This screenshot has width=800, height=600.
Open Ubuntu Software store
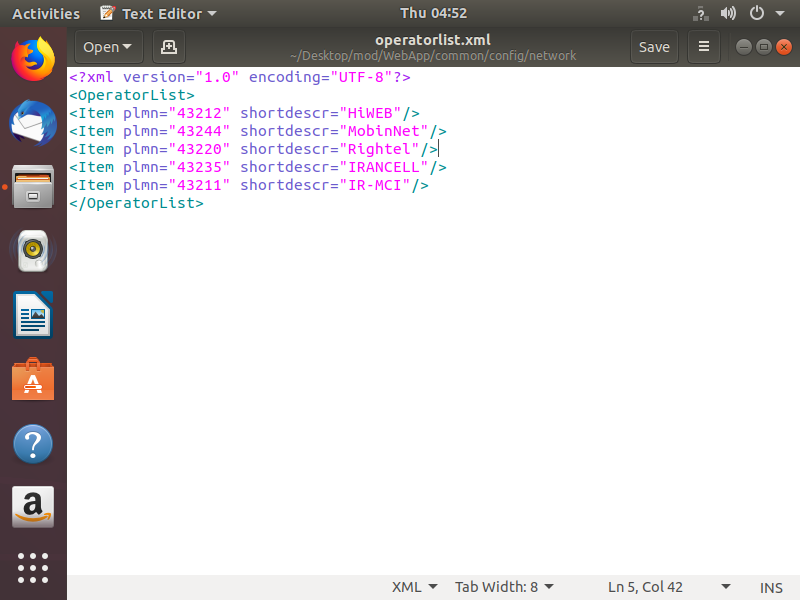pos(33,379)
